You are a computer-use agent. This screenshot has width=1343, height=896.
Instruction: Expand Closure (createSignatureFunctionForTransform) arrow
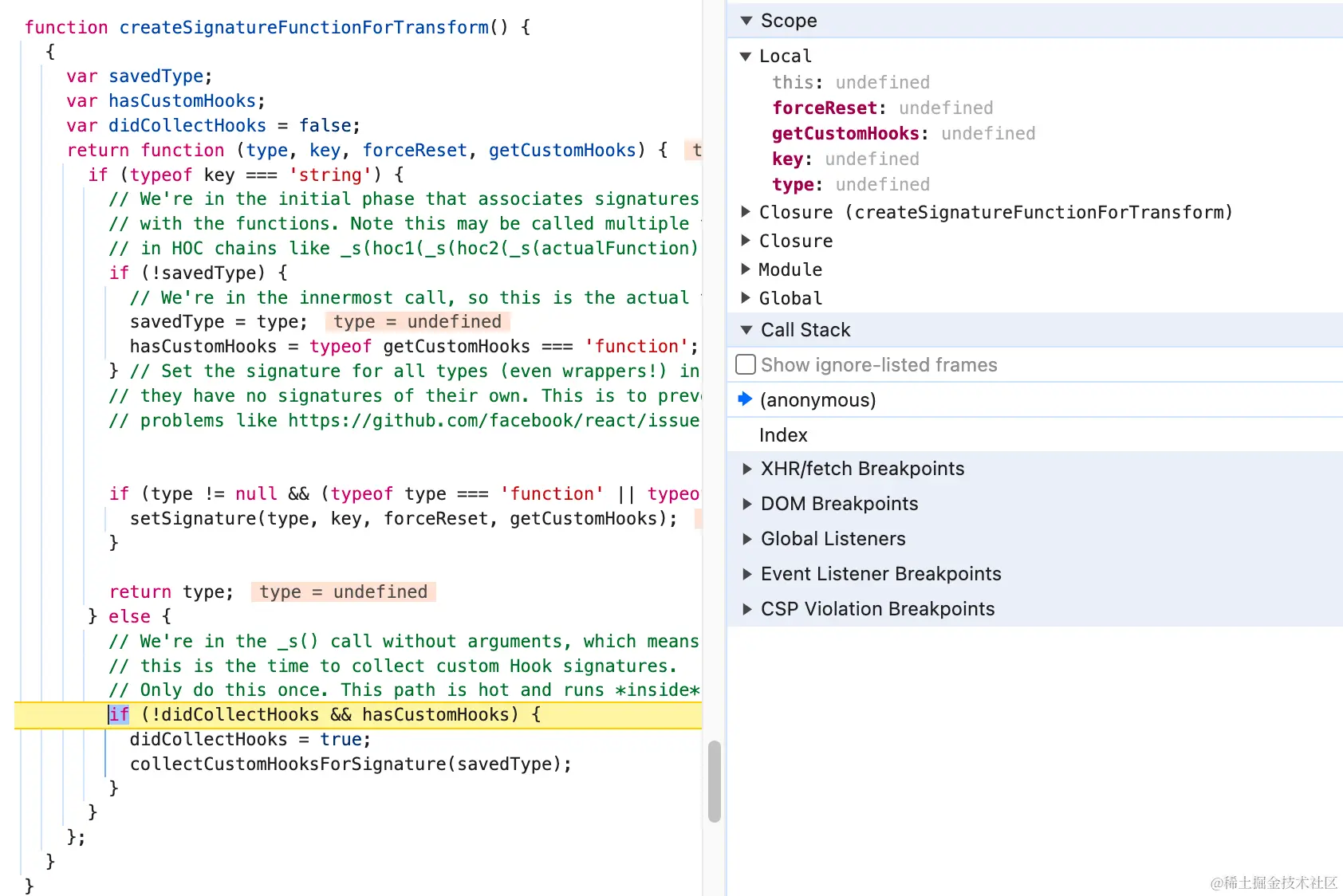coord(746,212)
